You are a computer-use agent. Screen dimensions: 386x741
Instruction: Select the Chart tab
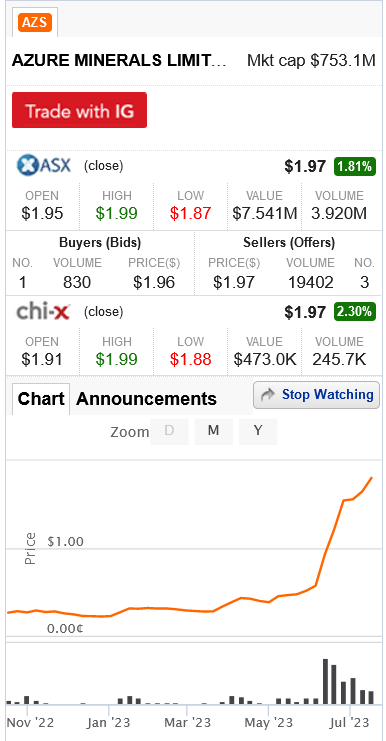(41, 399)
